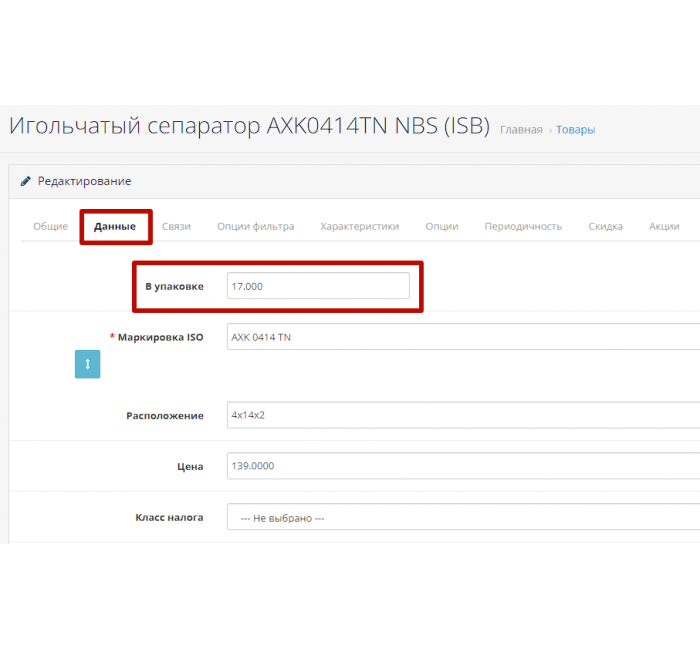
Task: Click the blue vertical arrows sort button
Action: point(88,364)
